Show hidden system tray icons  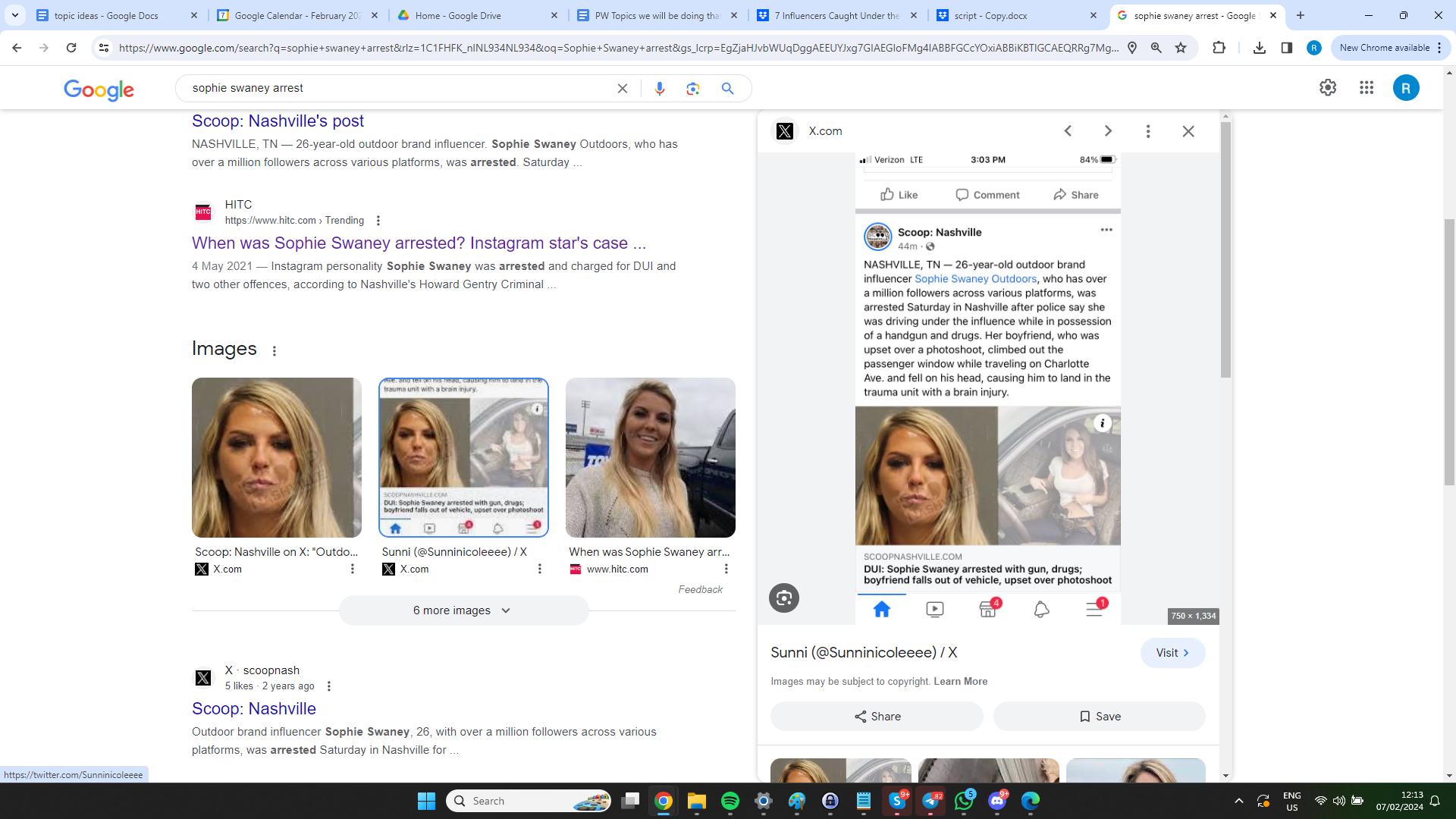point(1239,801)
